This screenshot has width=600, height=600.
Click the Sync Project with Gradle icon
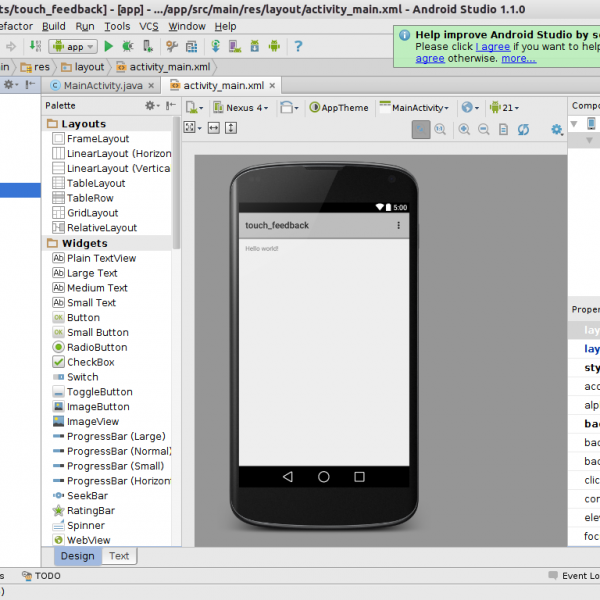[215, 46]
